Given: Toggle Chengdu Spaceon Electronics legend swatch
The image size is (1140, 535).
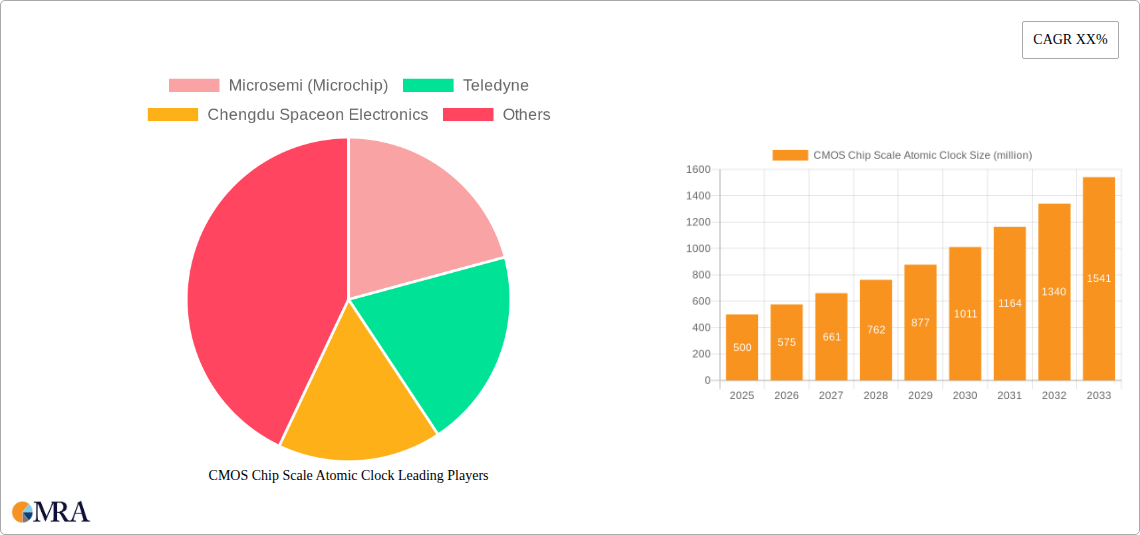Looking at the screenshot, I should pos(173,115).
